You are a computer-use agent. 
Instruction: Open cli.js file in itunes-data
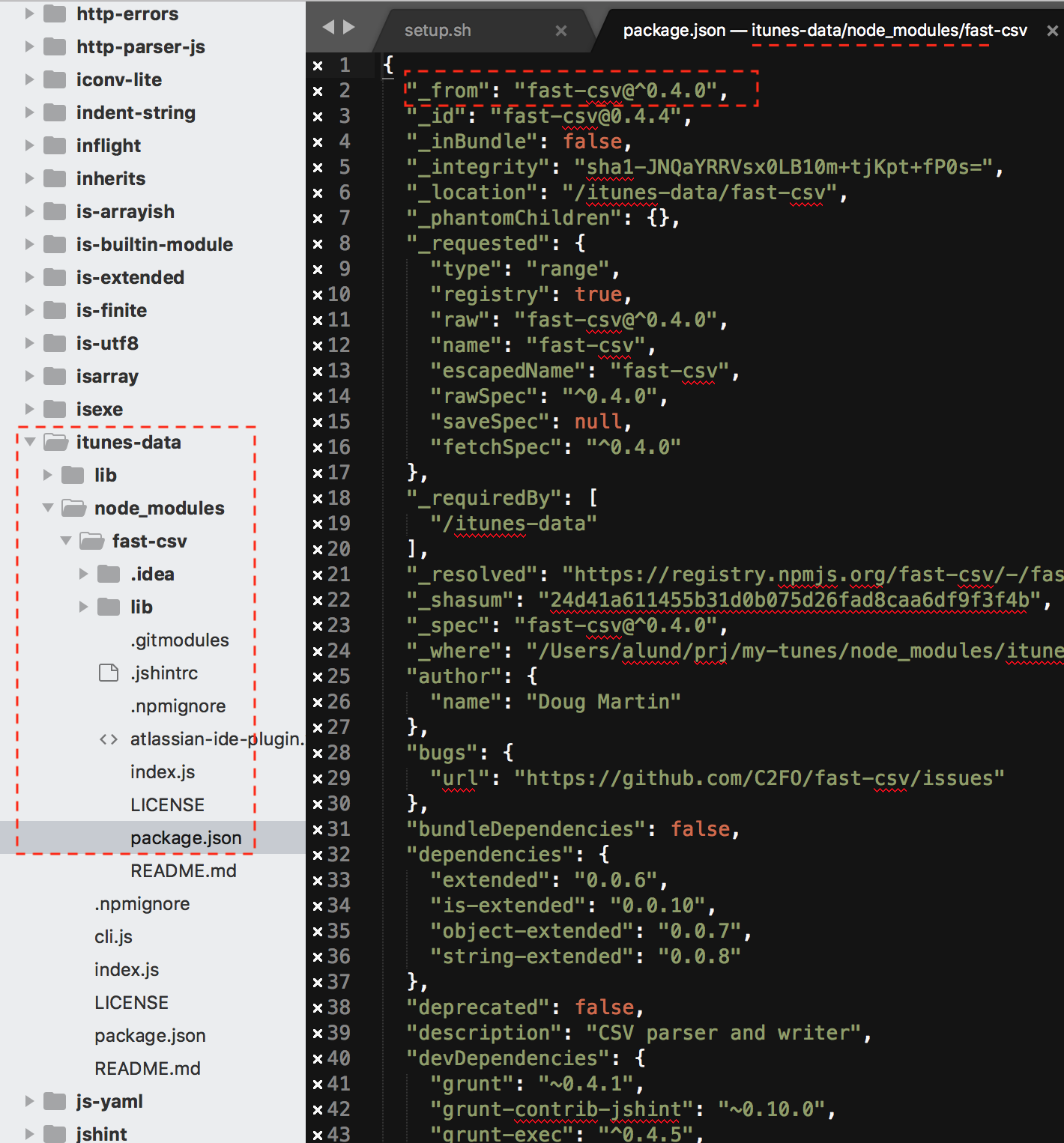point(113,937)
